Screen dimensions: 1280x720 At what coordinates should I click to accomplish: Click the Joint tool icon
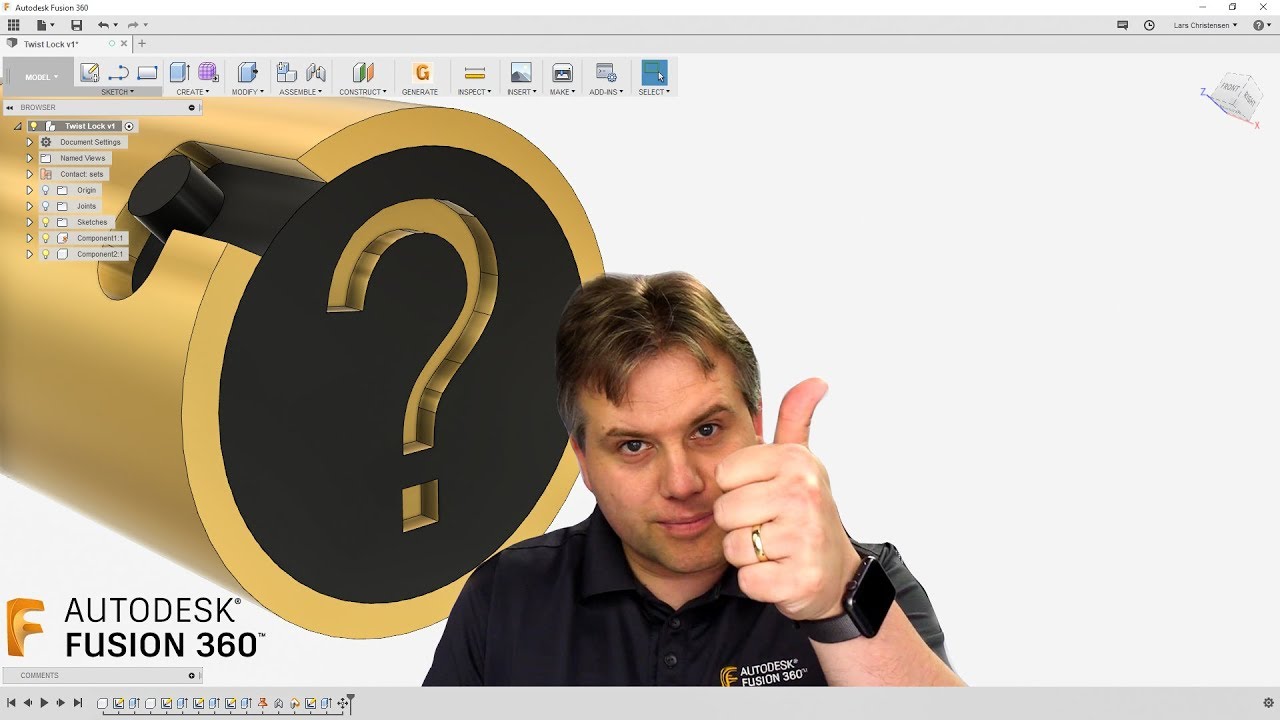(x=316, y=72)
